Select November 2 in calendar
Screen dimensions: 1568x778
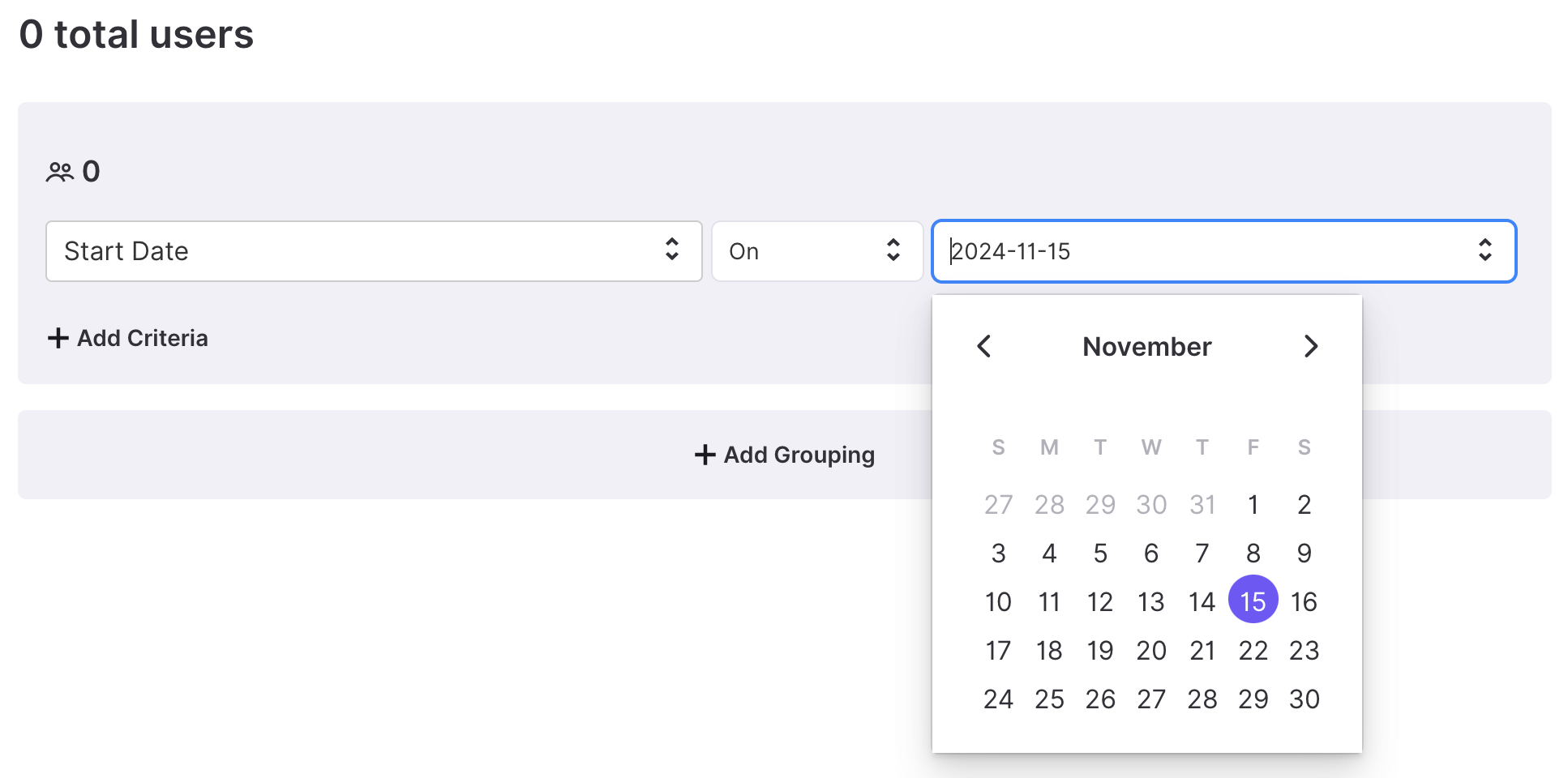(1305, 505)
